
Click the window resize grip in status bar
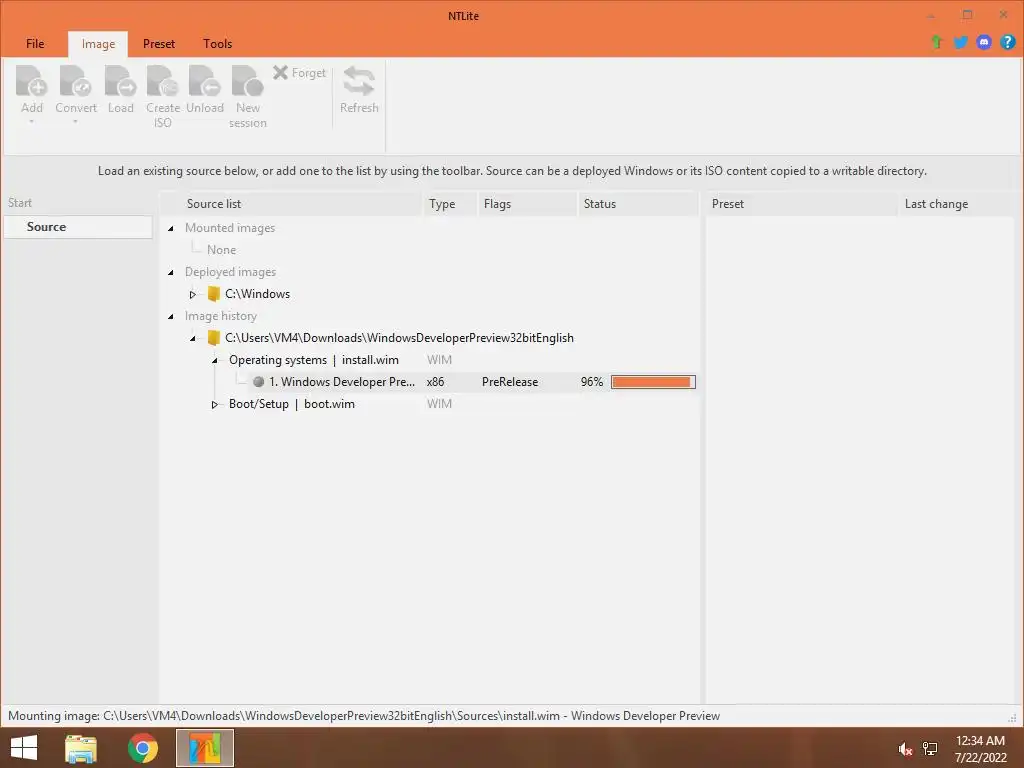(1012, 718)
